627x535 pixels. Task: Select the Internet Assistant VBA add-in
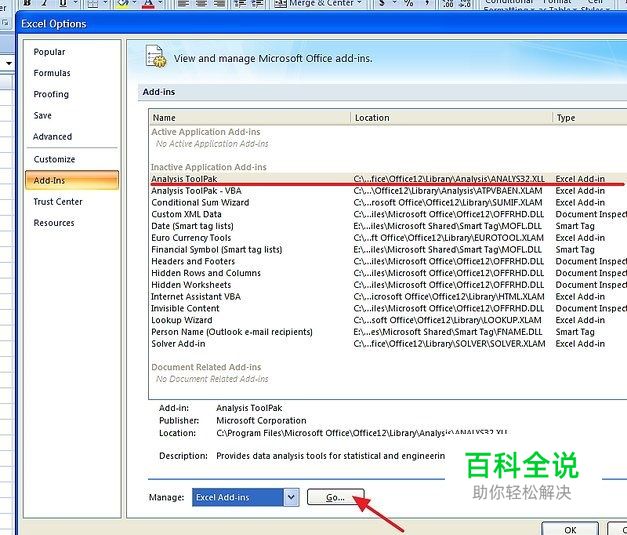point(388,297)
